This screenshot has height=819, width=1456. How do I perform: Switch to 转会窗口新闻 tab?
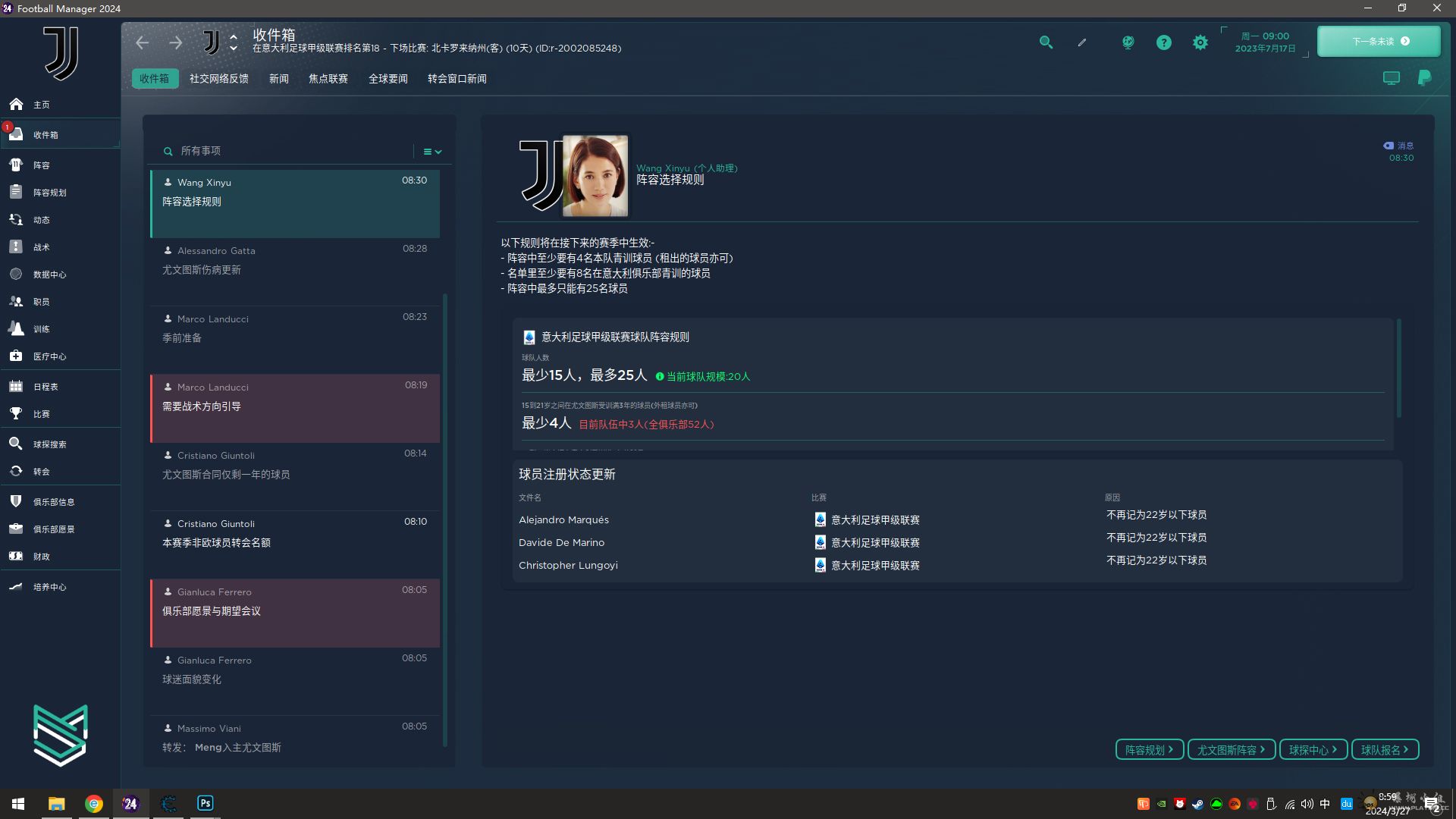tap(457, 79)
